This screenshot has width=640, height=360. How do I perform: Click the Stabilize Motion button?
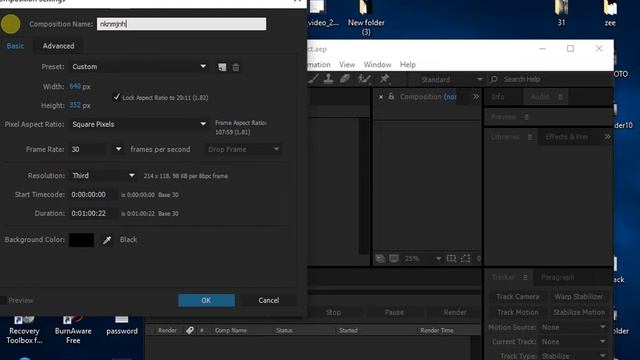pyautogui.click(x=578, y=312)
